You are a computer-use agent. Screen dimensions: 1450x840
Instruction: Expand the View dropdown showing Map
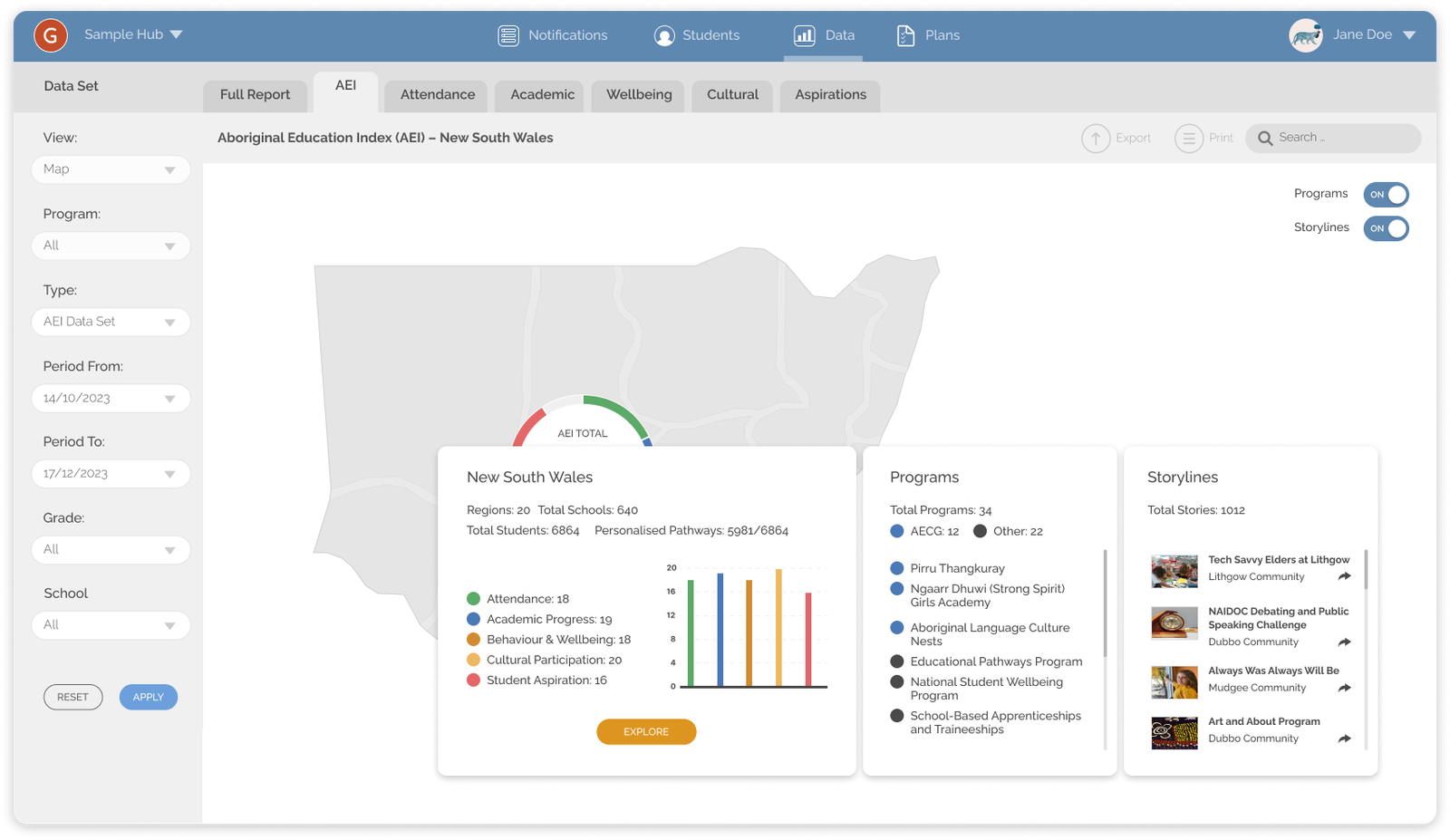(x=111, y=169)
